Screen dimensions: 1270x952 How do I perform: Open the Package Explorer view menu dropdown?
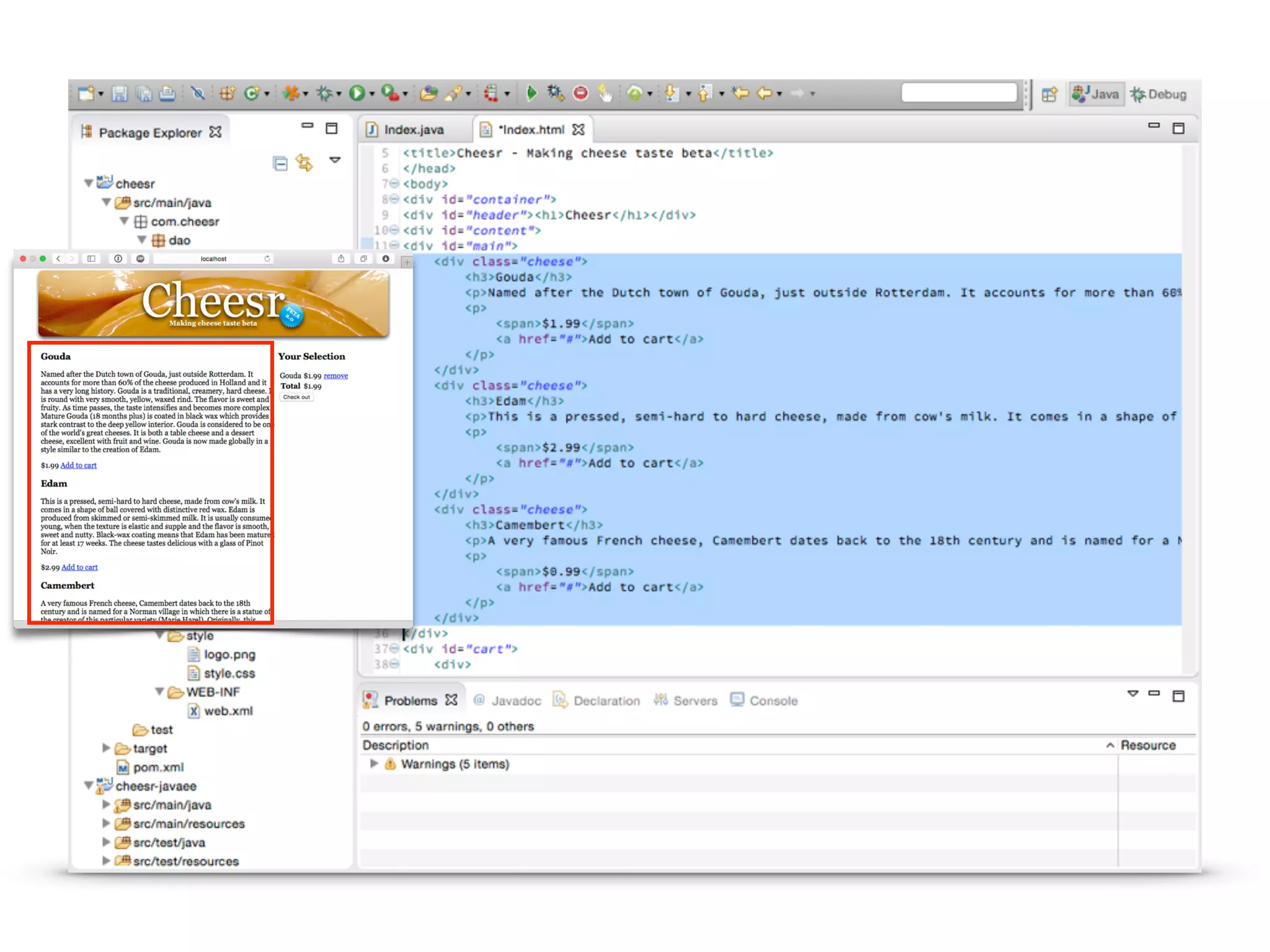click(x=335, y=161)
